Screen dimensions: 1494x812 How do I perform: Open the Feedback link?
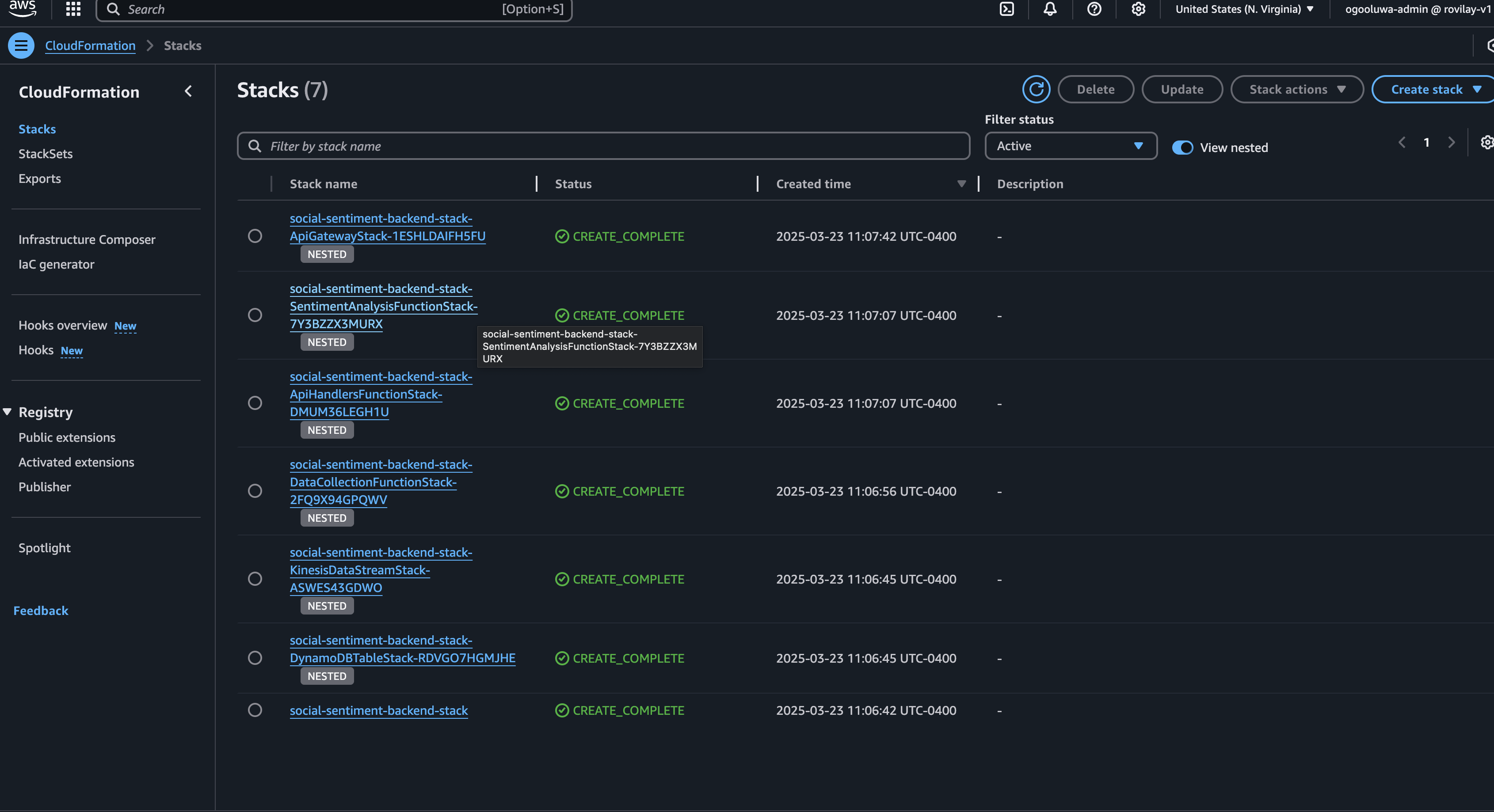(x=41, y=610)
